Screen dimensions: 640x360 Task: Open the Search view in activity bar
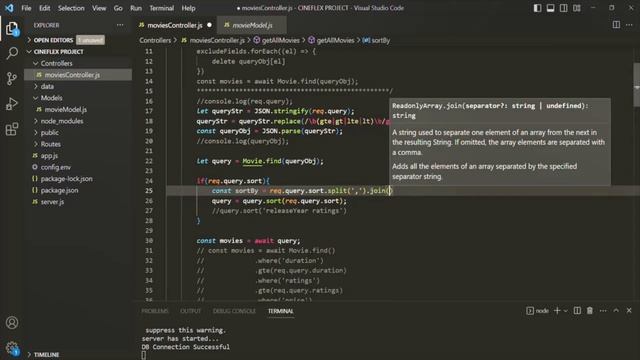[x=12, y=53]
